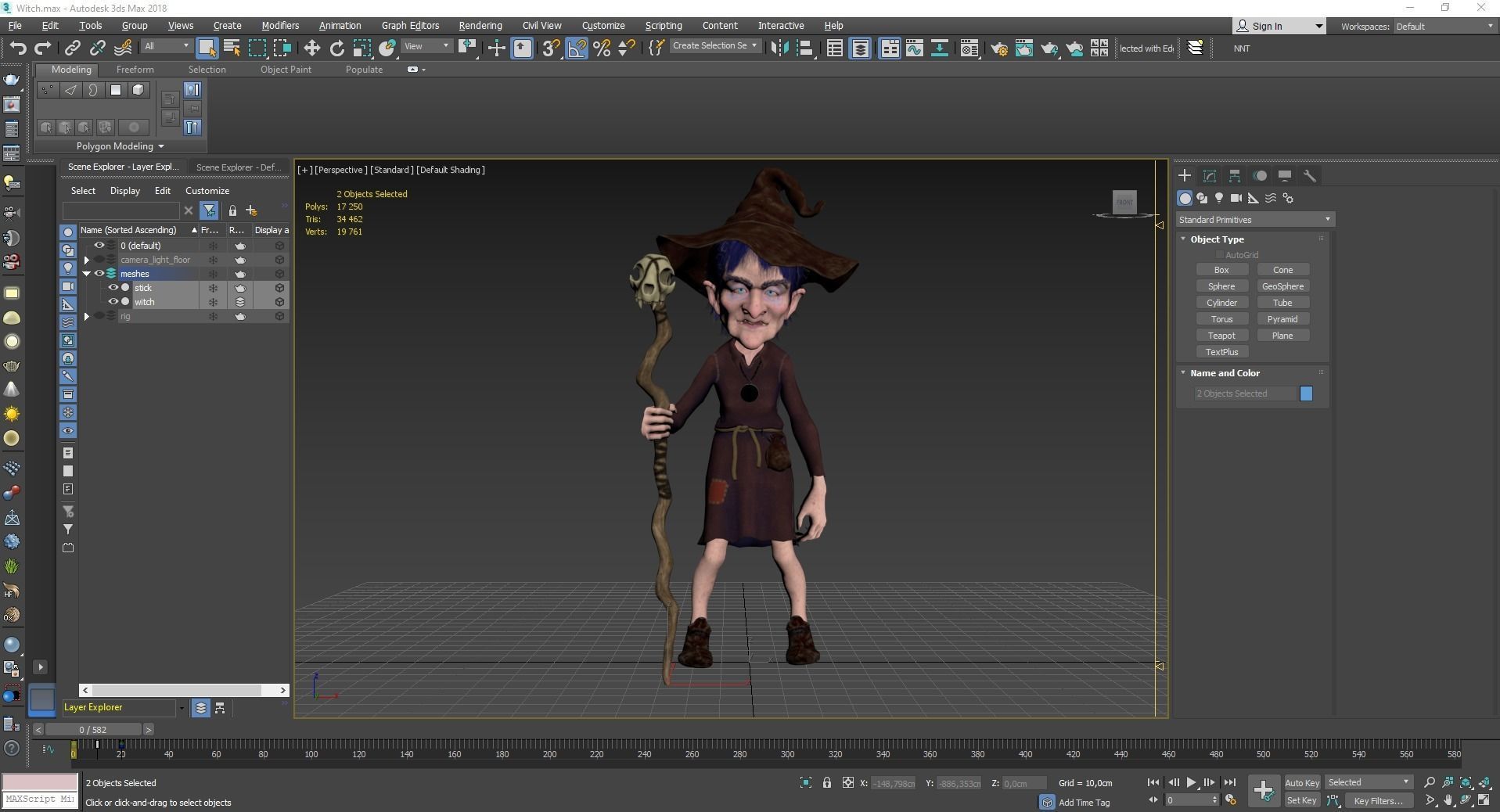Switch to Lights creation category
Image resolution: width=1500 pixels, height=812 pixels.
(x=1219, y=199)
